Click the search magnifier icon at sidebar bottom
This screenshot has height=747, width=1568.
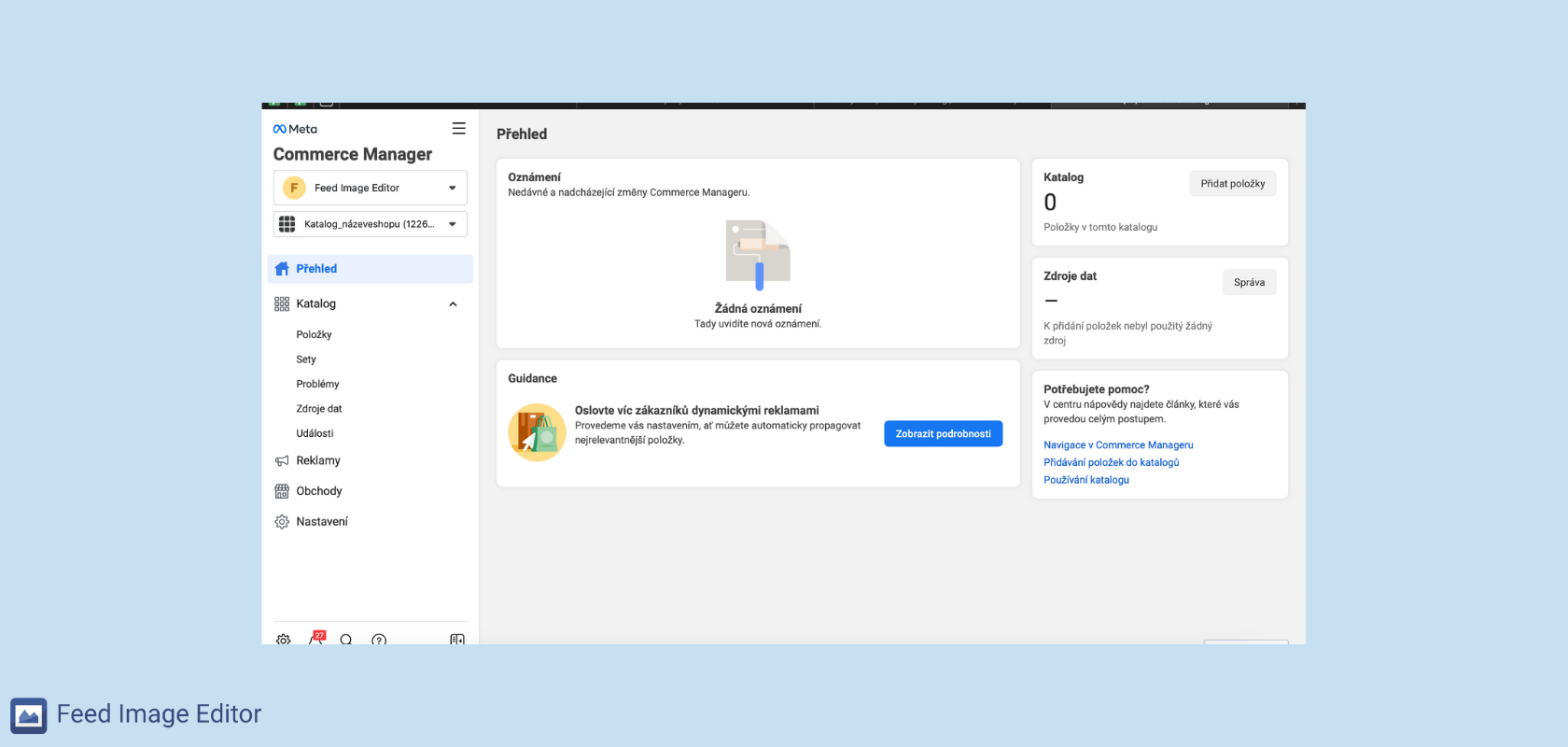click(x=346, y=640)
